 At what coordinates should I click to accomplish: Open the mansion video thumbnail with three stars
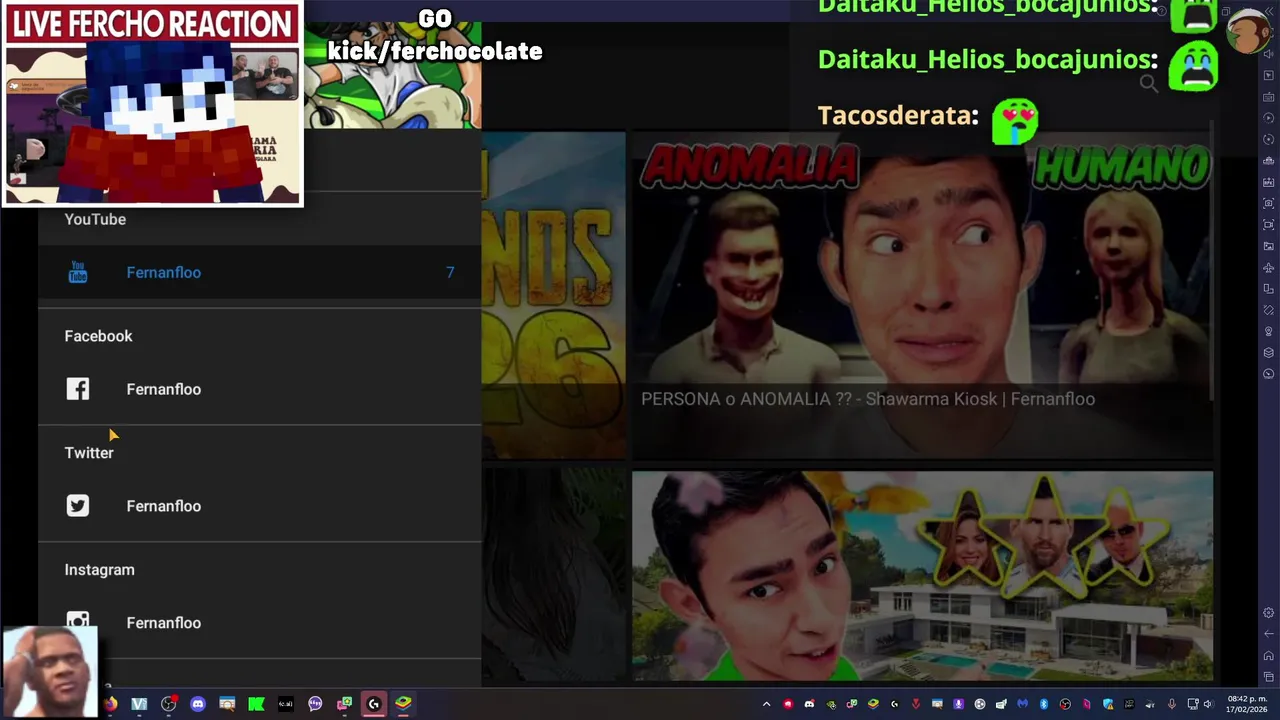point(922,576)
